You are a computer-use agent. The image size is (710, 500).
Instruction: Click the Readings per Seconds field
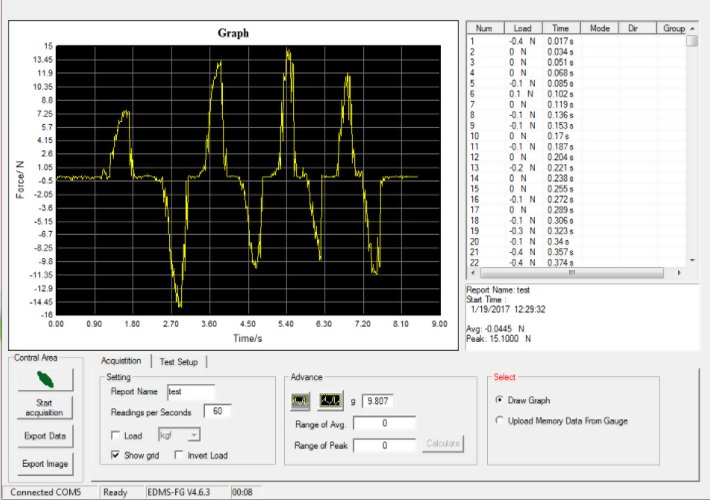pos(216,411)
